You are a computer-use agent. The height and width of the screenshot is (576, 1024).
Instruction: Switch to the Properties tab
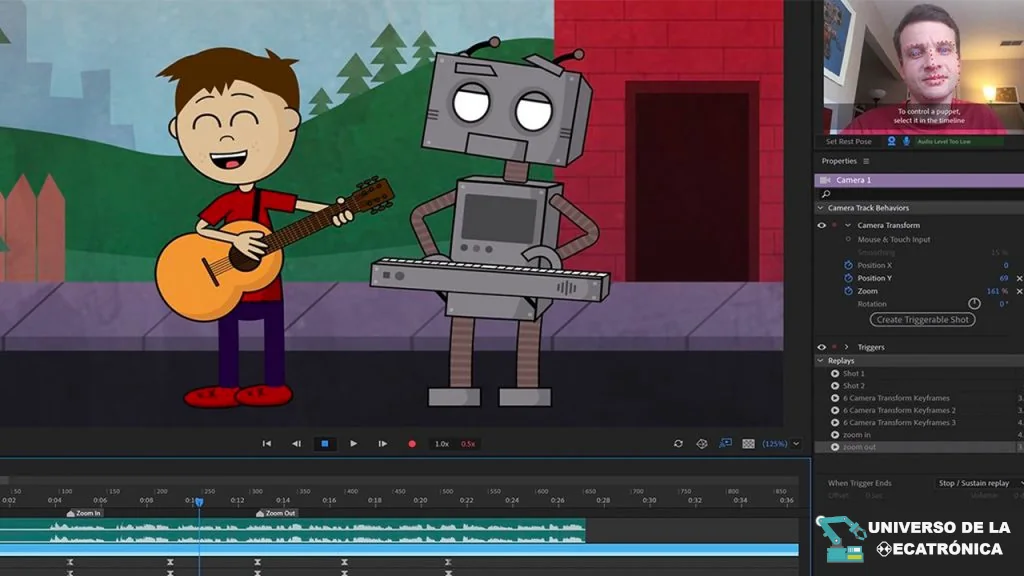(x=839, y=161)
